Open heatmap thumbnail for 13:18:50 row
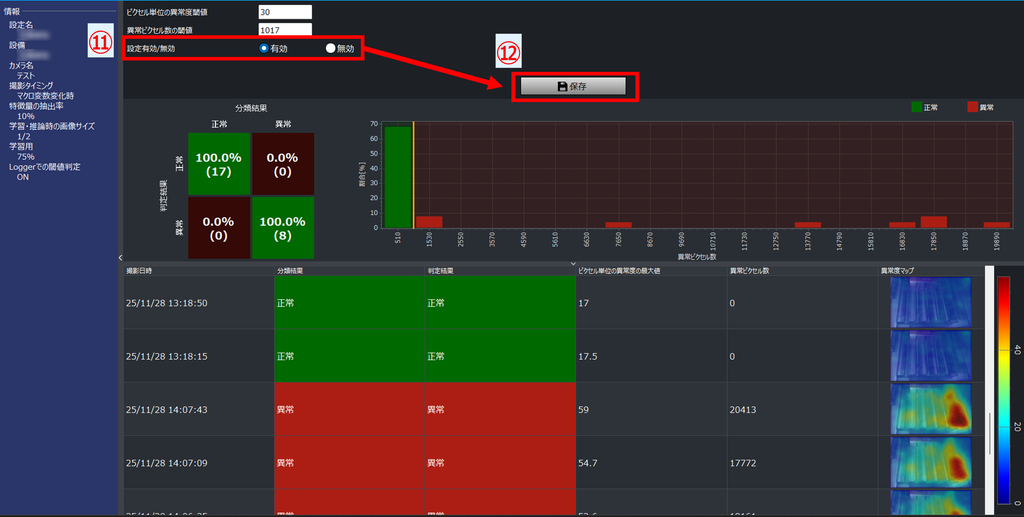The image size is (1024, 517). pyautogui.click(x=931, y=302)
